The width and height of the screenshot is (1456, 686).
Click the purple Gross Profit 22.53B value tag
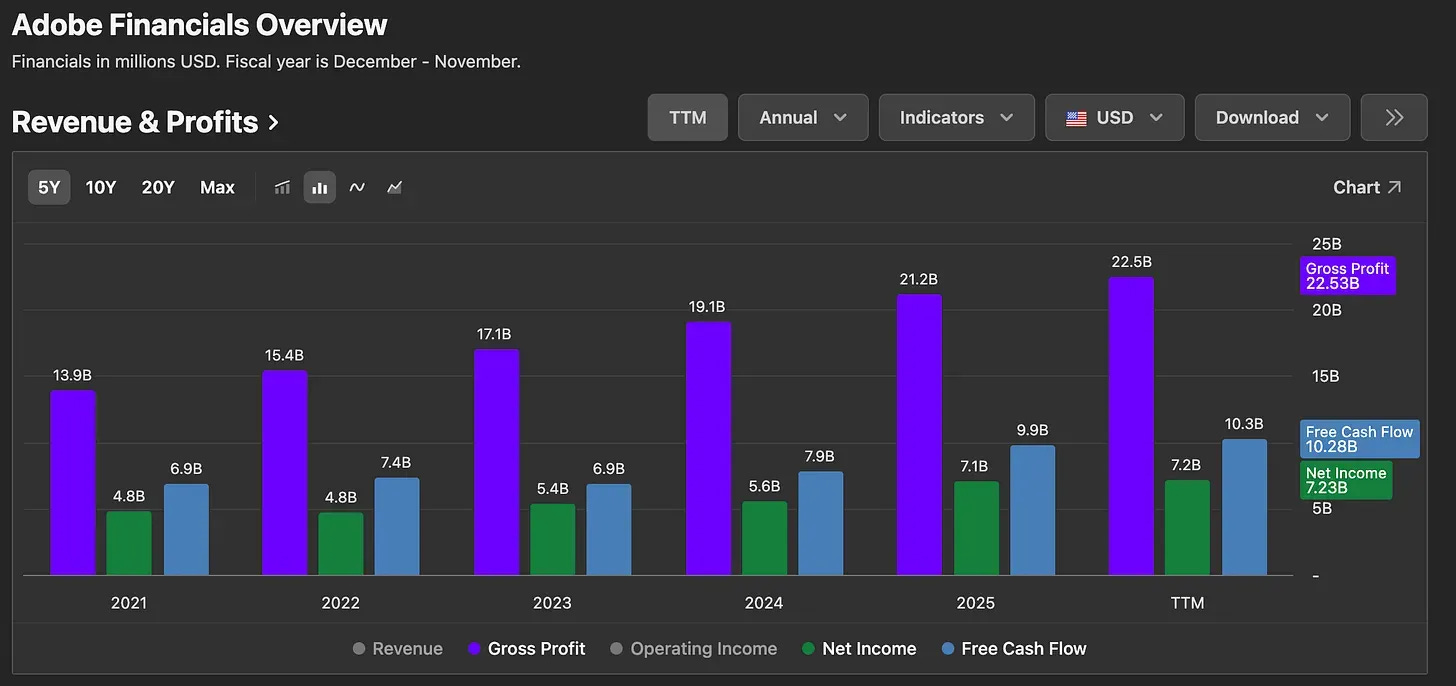[x=1348, y=276]
